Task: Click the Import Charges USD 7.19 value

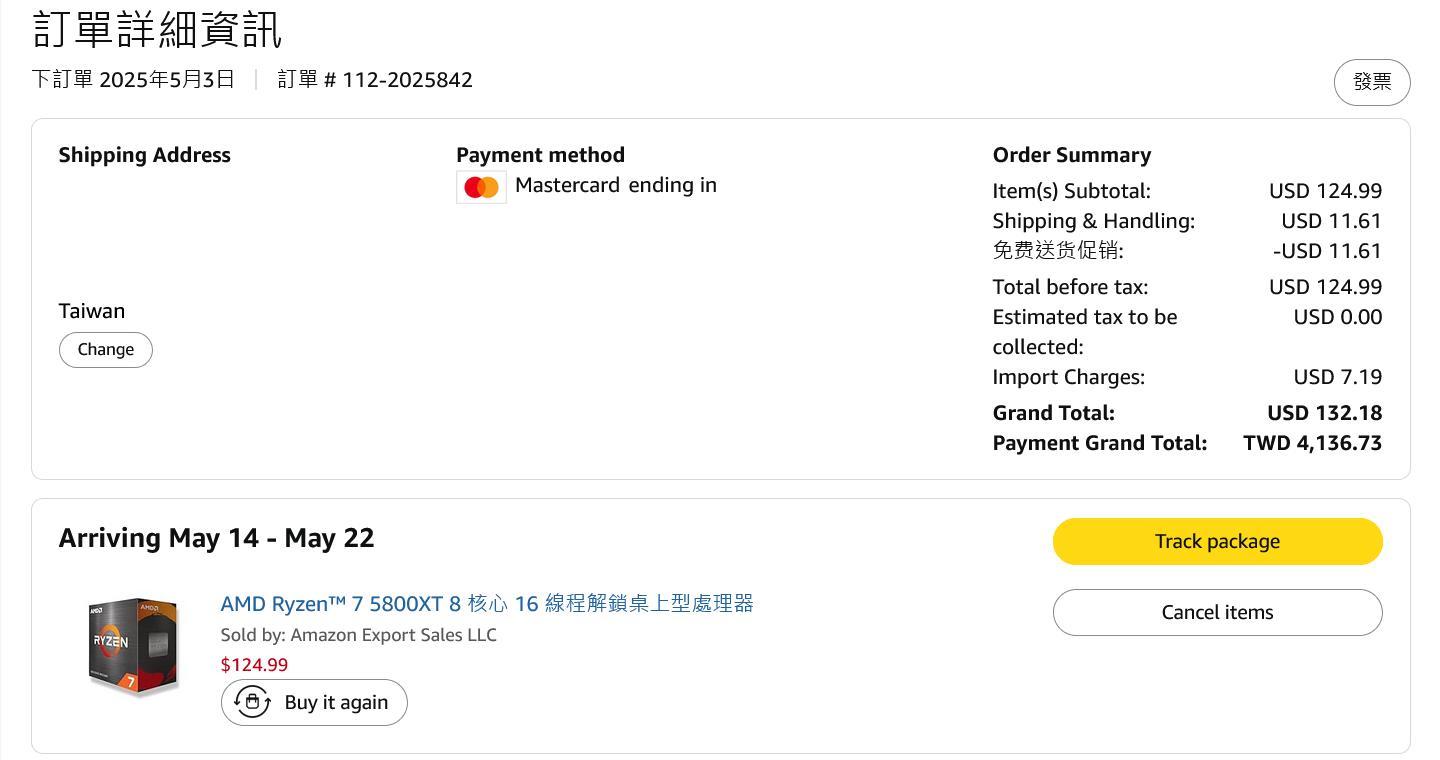Action: (x=1337, y=377)
